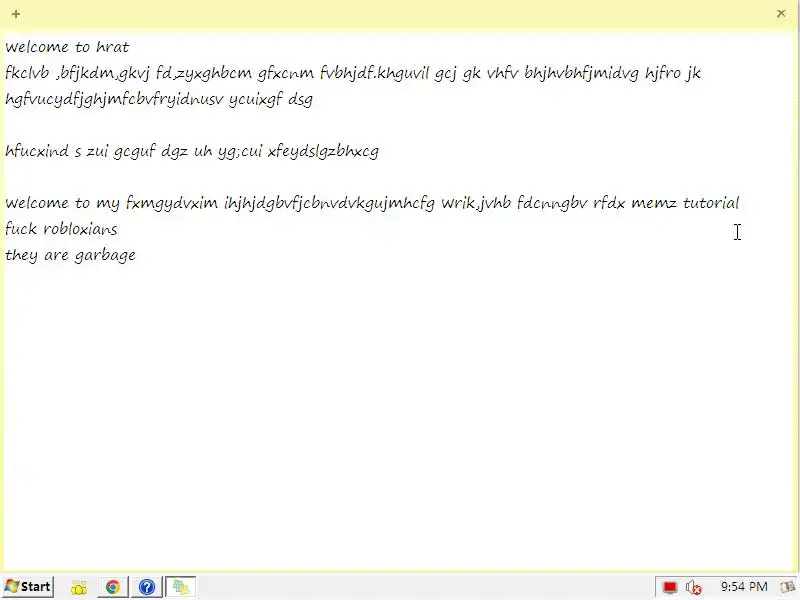This screenshot has width=800, height=600.
Task: Click the word 'dsg' ending the third line
Action: pos(301,99)
